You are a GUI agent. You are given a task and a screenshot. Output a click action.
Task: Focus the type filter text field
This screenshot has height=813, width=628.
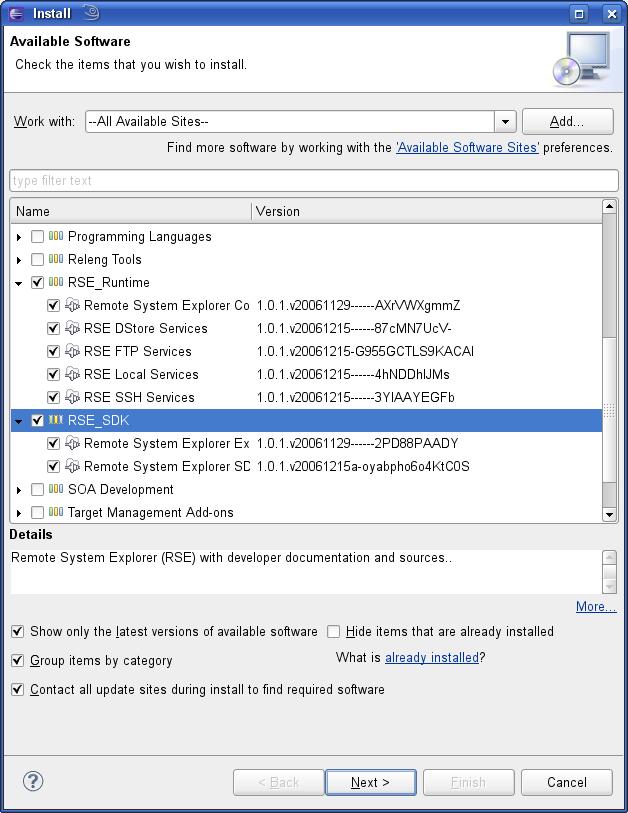313,181
